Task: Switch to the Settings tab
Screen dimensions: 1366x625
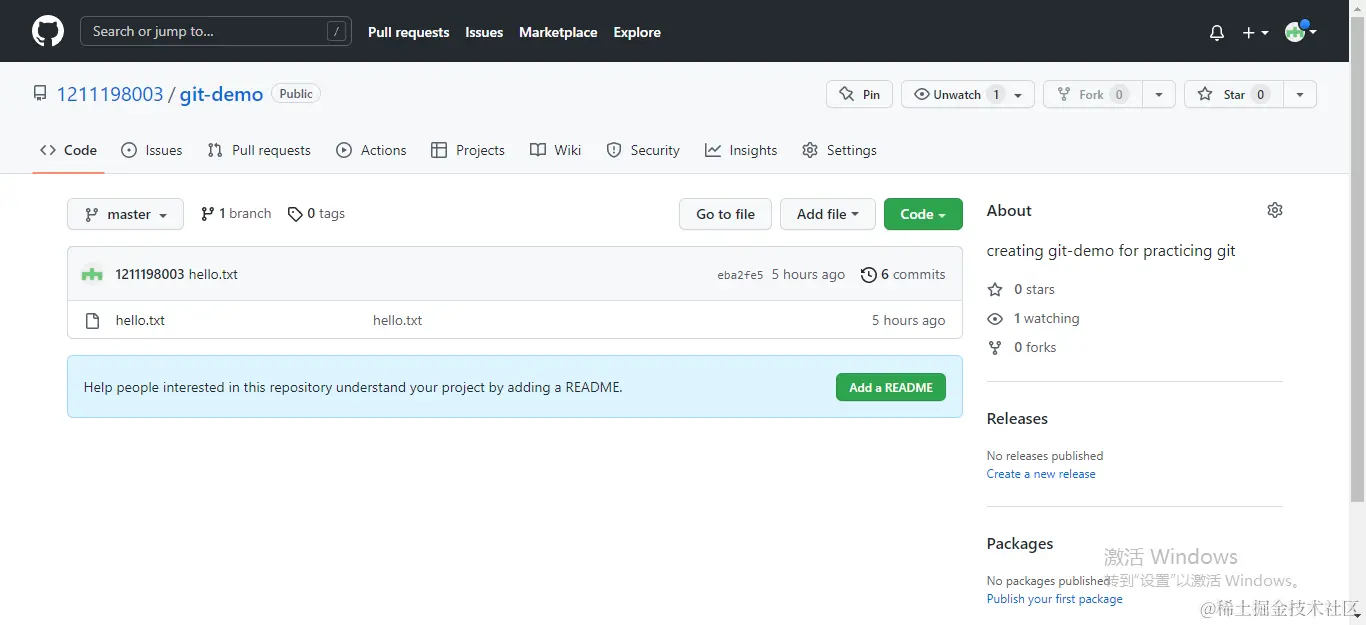Action: (x=839, y=150)
